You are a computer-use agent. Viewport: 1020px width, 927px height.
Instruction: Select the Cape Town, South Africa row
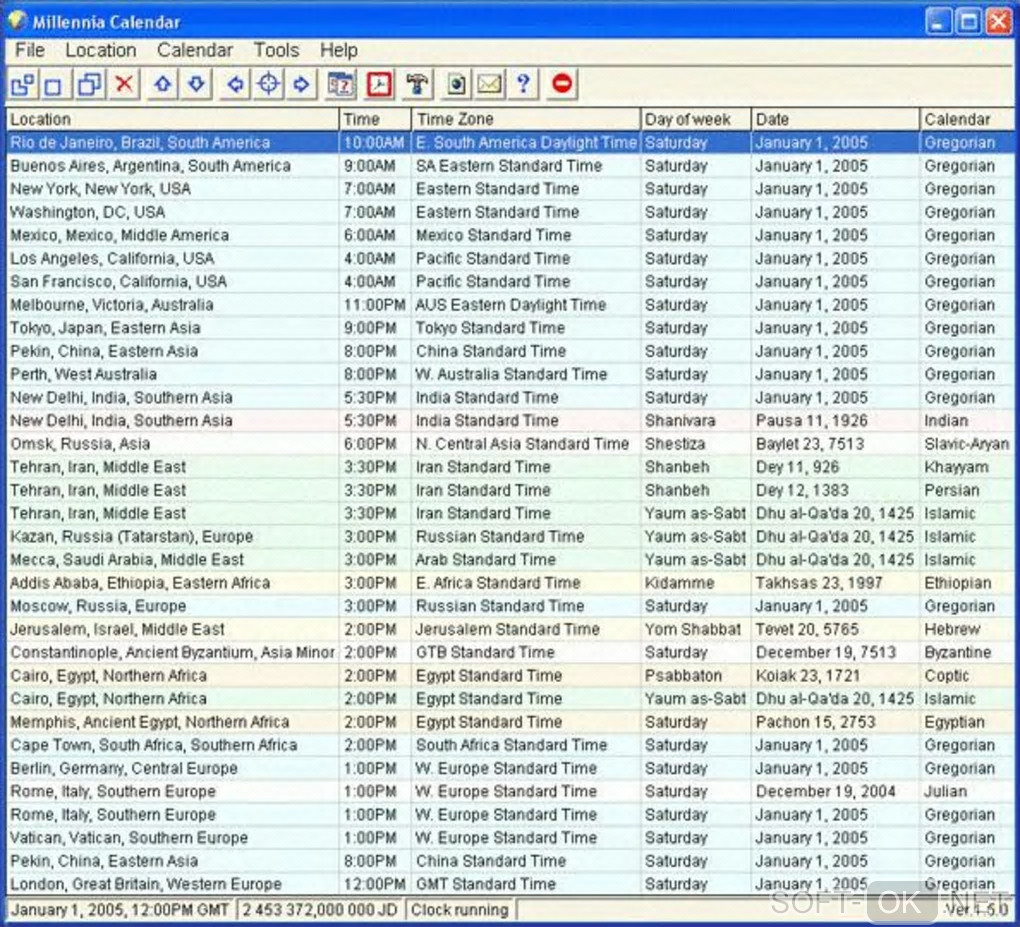click(x=510, y=745)
